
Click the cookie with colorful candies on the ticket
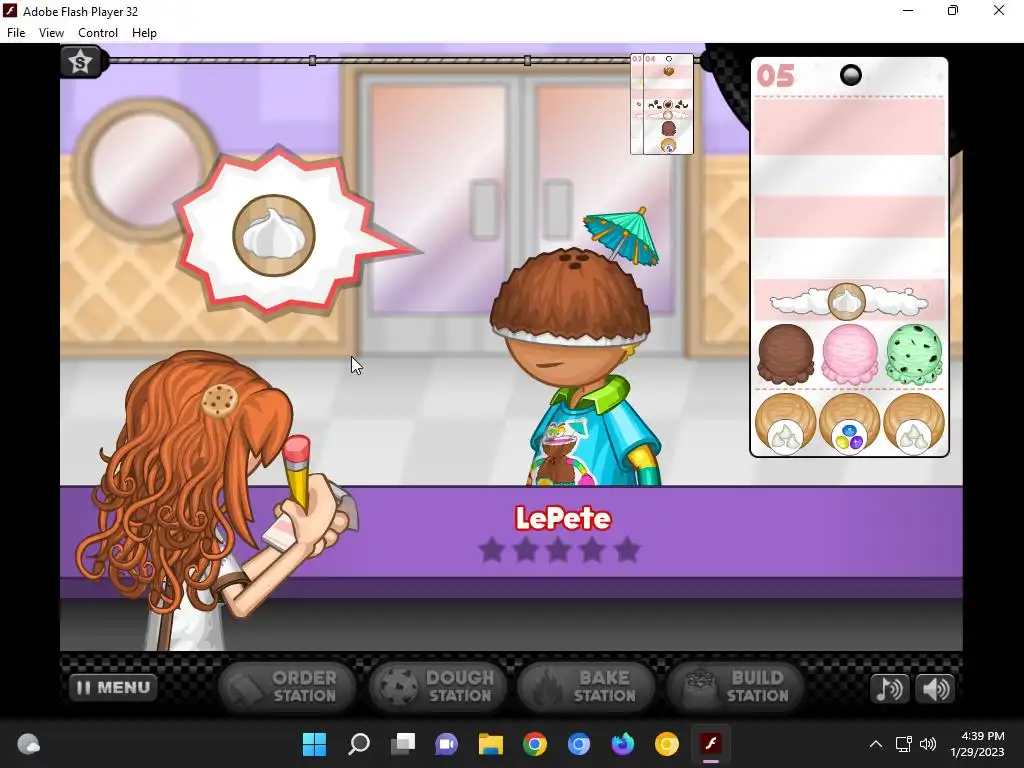pos(849,423)
